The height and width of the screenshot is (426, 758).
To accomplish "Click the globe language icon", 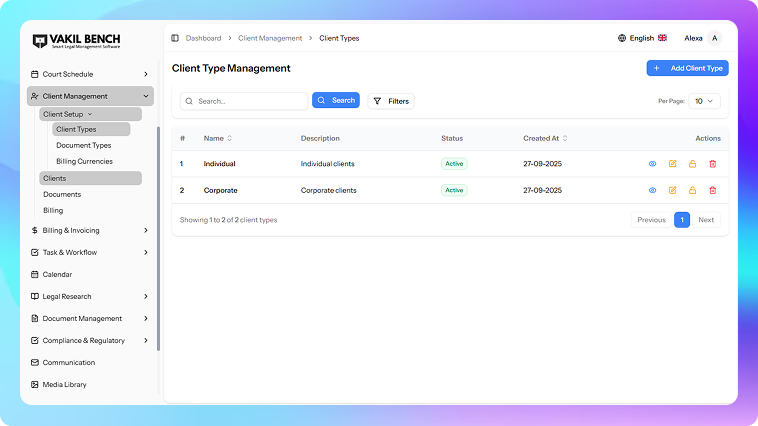I will 622,38.
